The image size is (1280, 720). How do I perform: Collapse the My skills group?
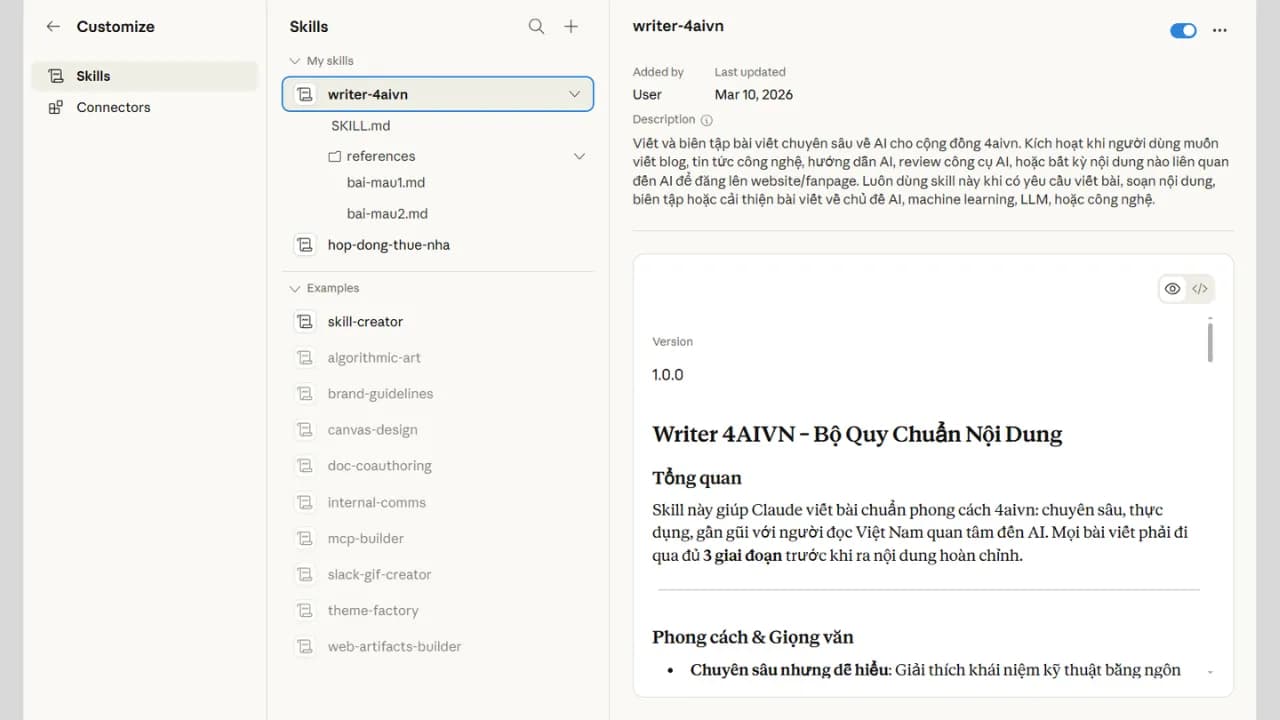294,61
